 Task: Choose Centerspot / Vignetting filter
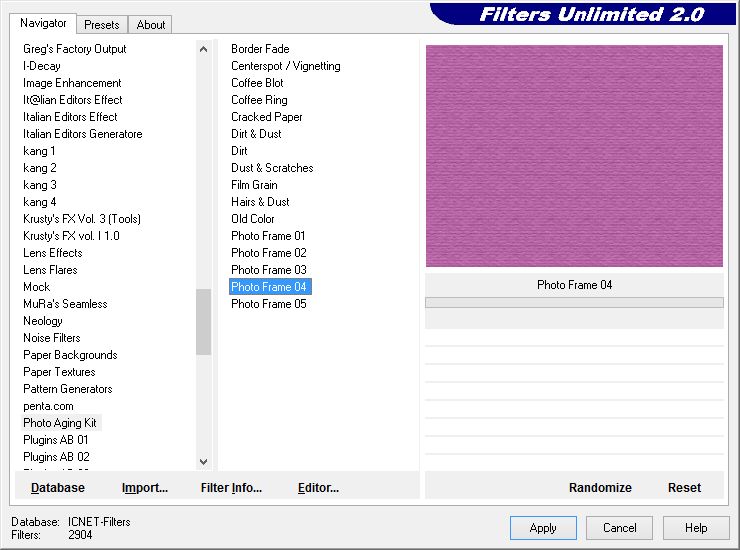[x=286, y=66]
